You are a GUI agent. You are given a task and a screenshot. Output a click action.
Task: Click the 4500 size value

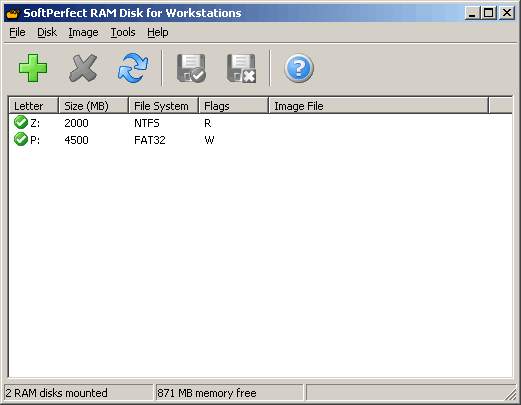pos(76,140)
